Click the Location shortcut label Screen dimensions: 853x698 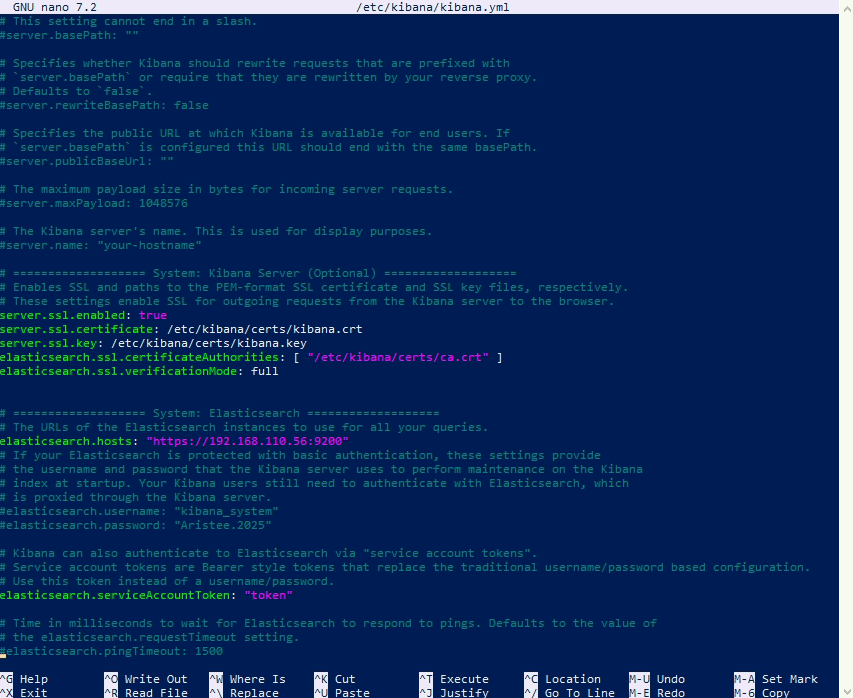pyautogui.click(x=573, y=679)
